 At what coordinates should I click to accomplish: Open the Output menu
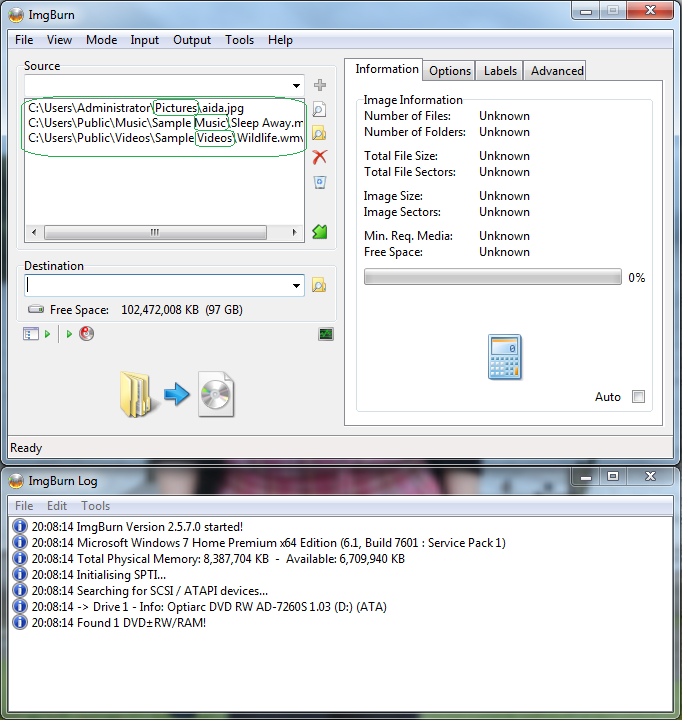tap(192, 40)
